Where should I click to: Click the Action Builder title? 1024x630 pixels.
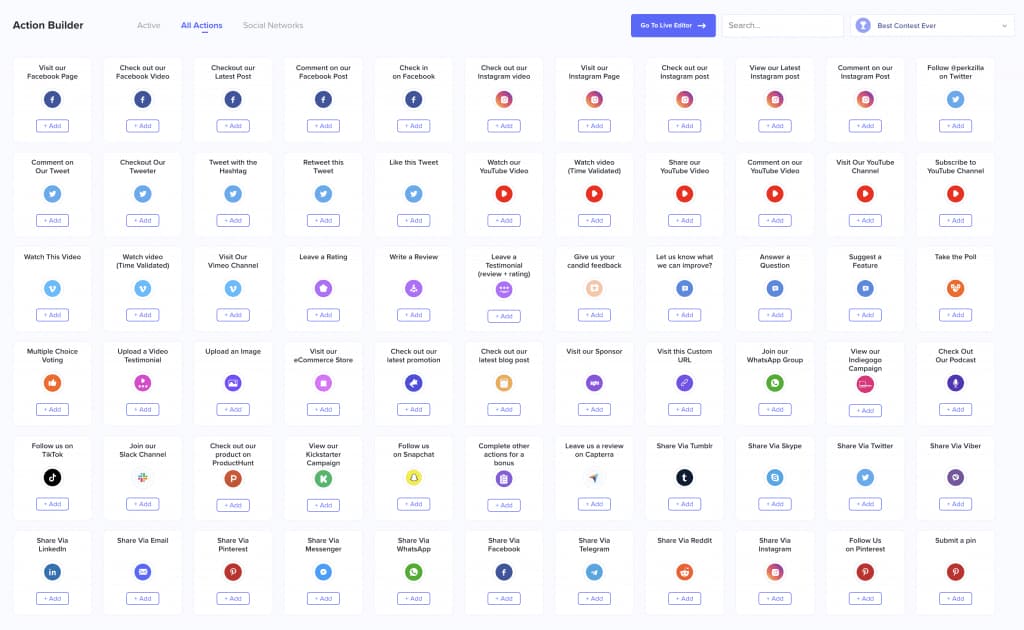pyautogui.click(x=48, y=25)
